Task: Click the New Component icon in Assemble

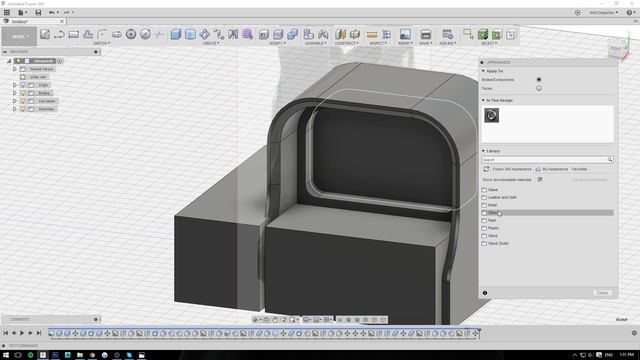Action: tap(309, 34)
